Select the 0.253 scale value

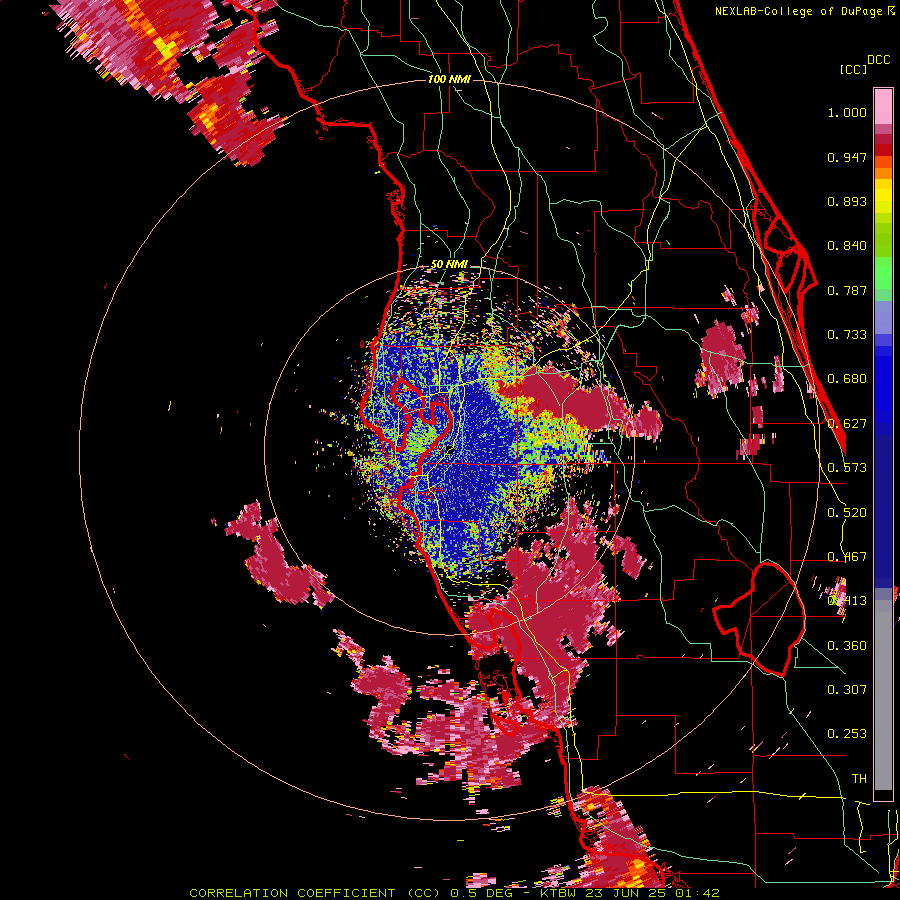(847, 734)
